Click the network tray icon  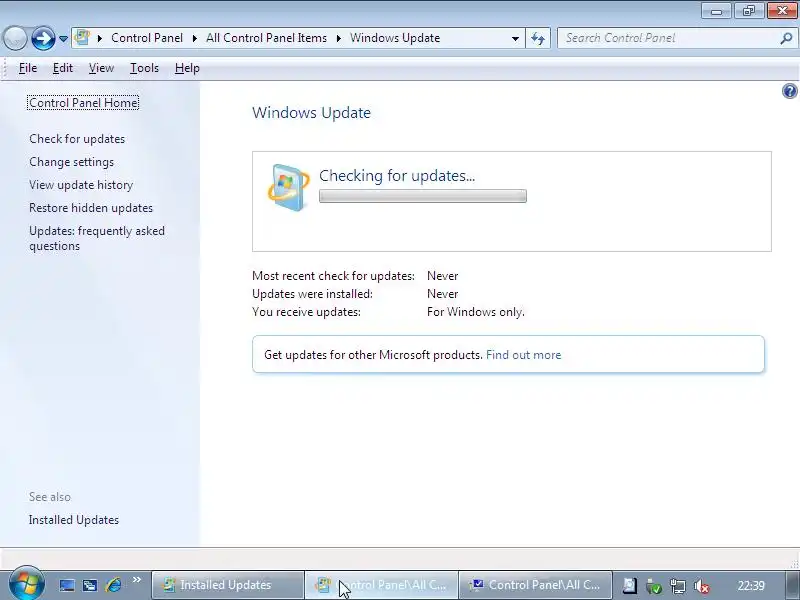[678, 586]
